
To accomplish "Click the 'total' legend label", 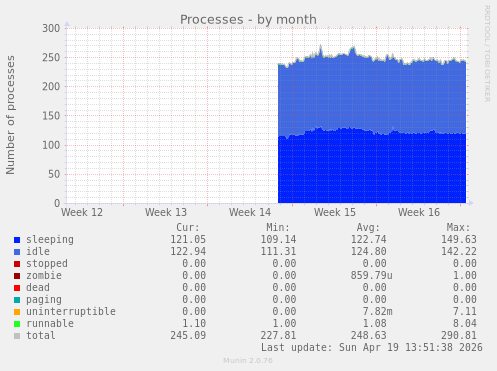I will 41,336.
